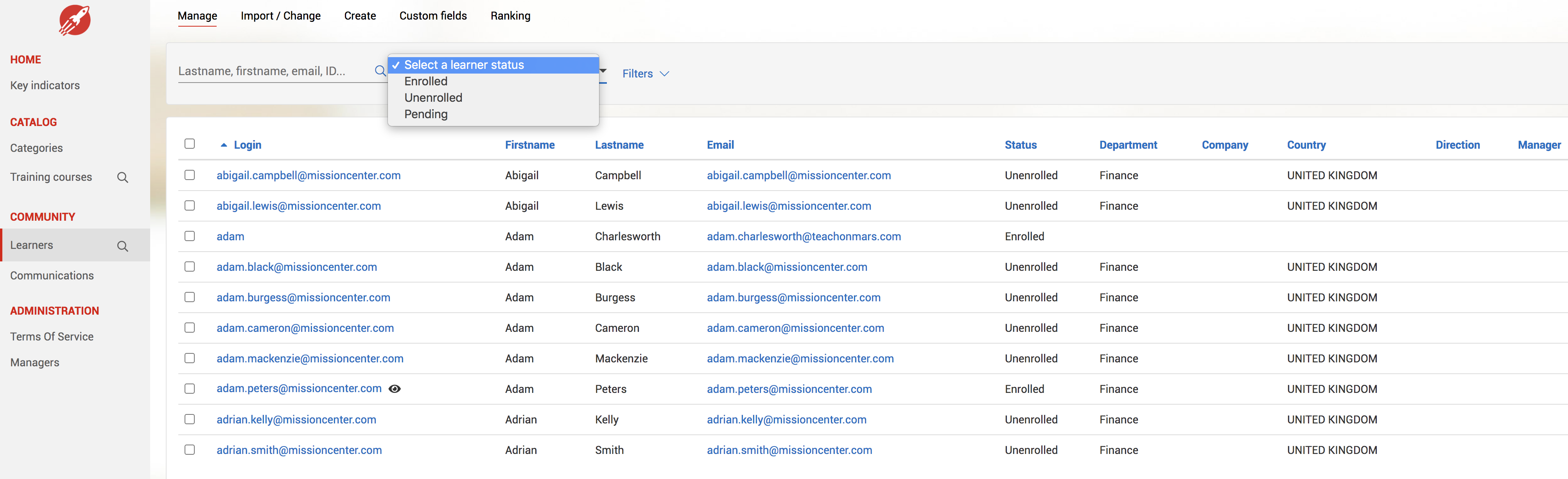Sort by the Direction column header
The width and height of the screenshot is (1568, 479).
click(x=1457, y=145)
